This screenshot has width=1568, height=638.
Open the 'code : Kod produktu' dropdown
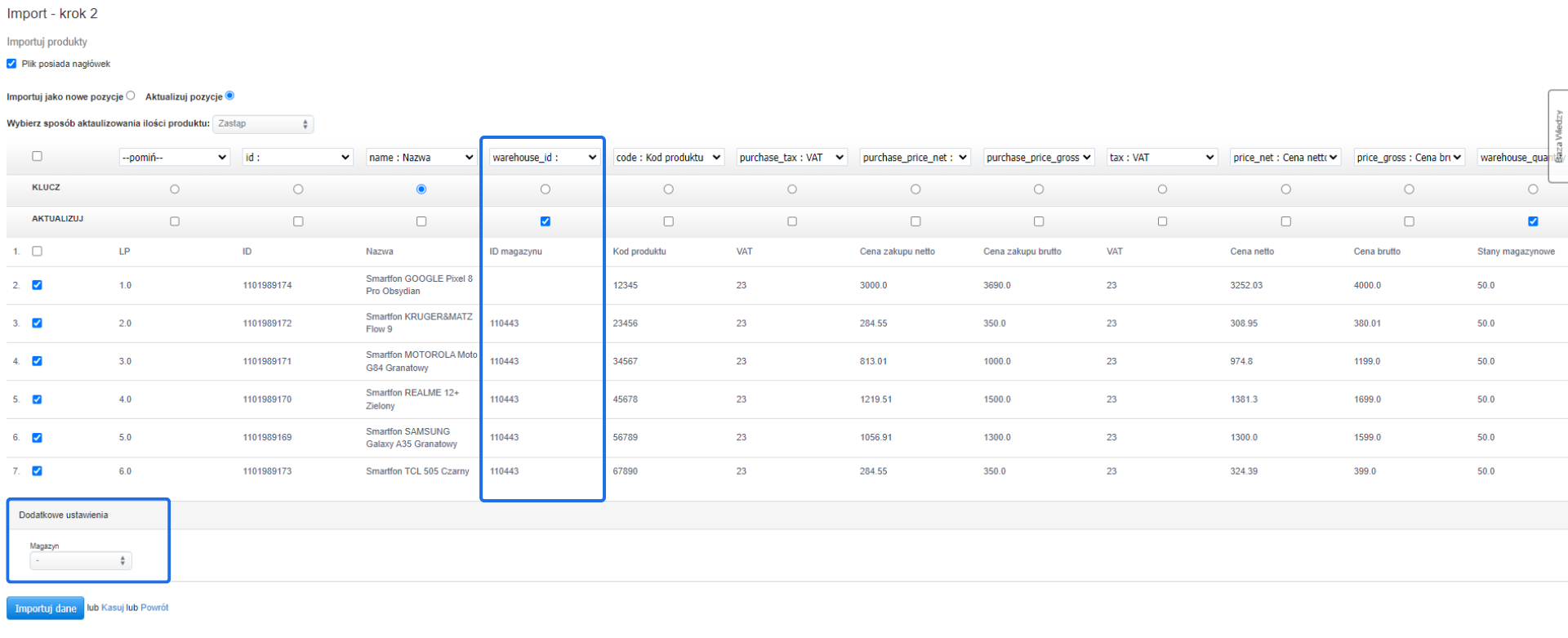668,158
